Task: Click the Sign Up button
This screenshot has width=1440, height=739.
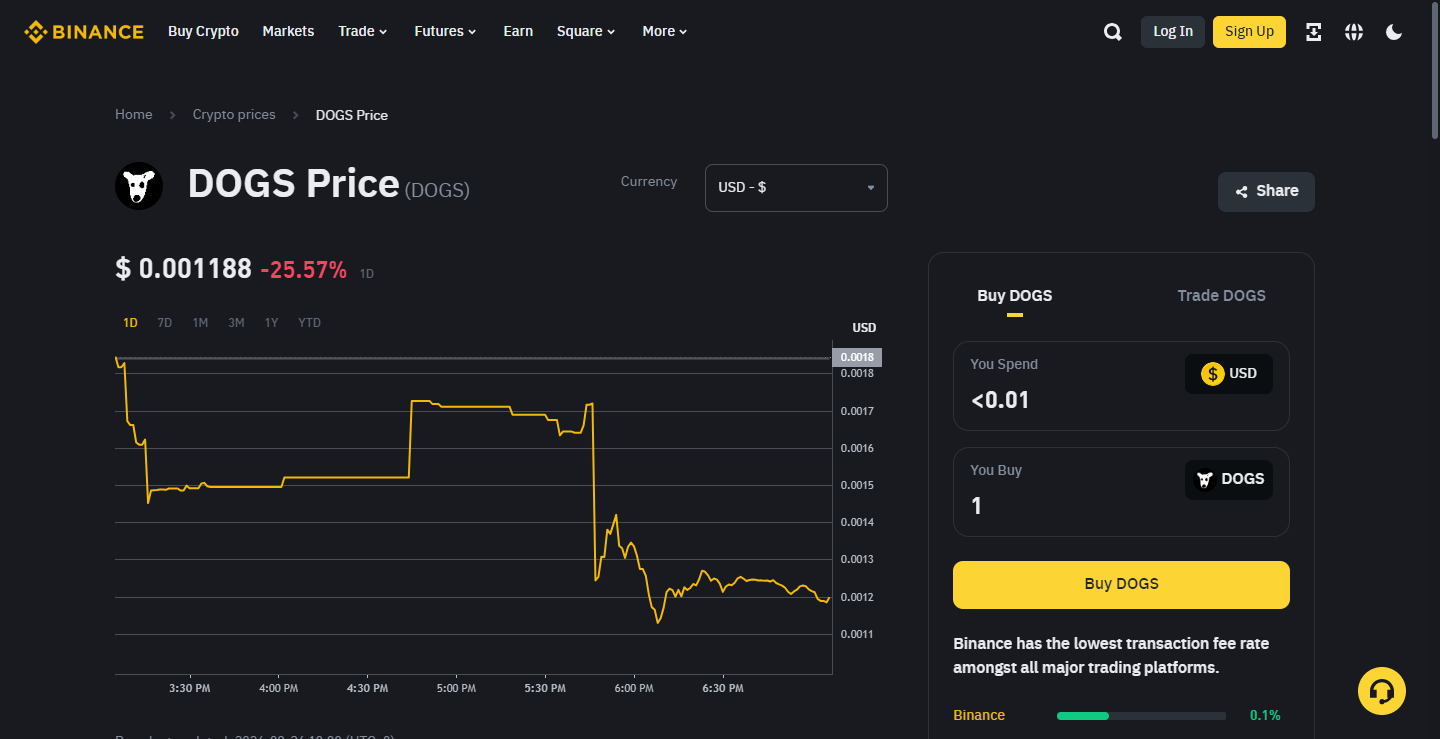Action: [1249, 32]
